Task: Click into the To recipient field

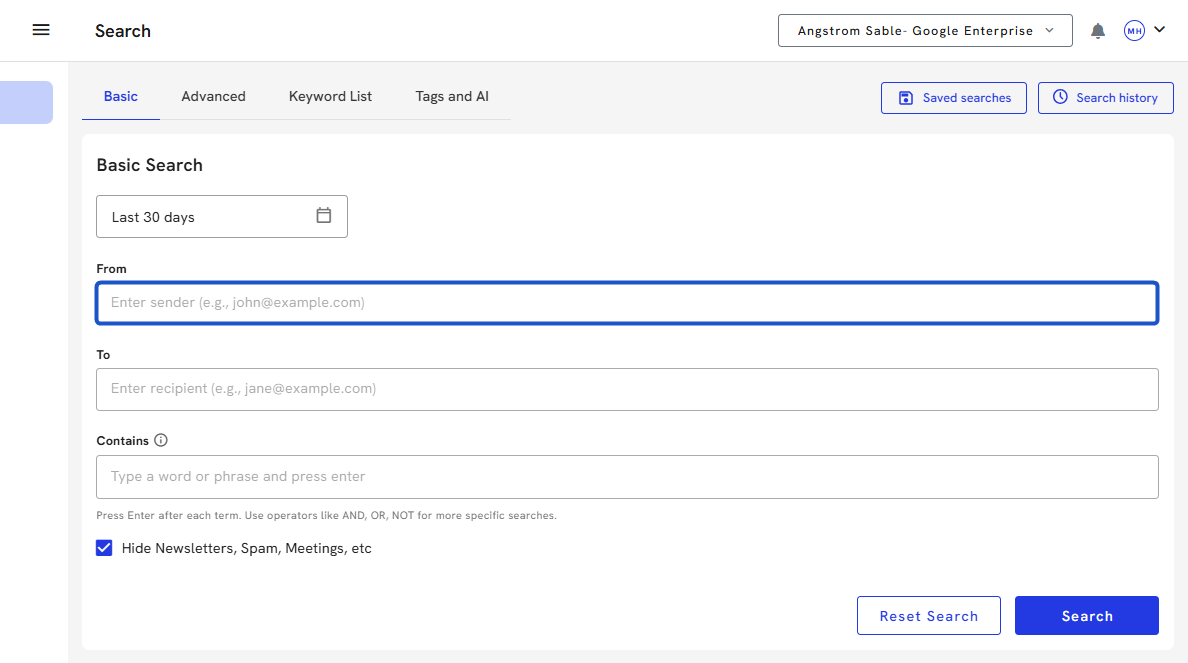Action: (x=626, y=389)
